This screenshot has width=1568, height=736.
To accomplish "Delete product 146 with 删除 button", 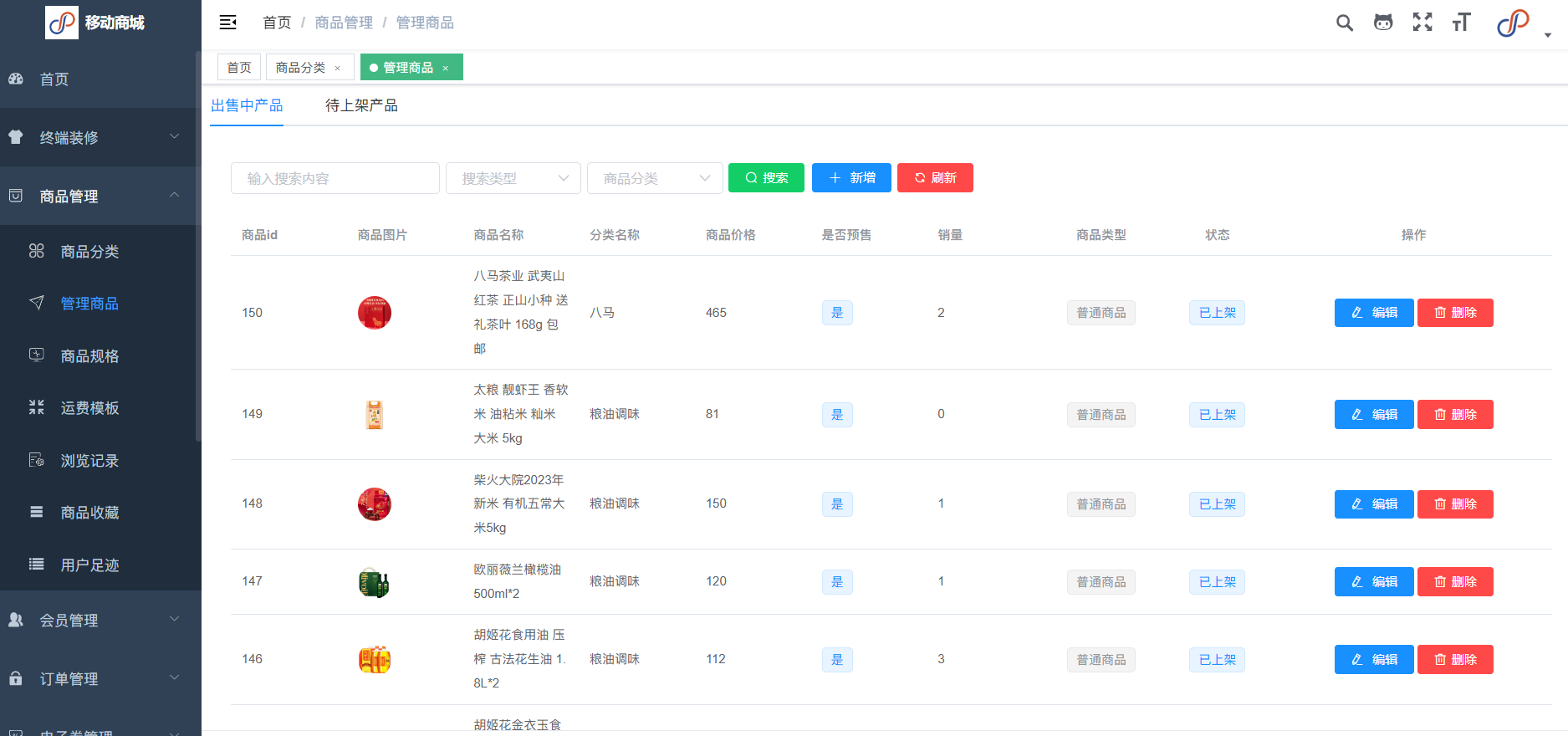I will coord(1455,660).
